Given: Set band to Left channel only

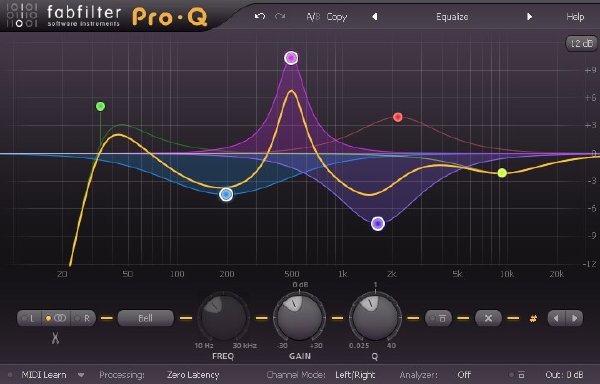Looking at the screenshot, I should (29, 318).
